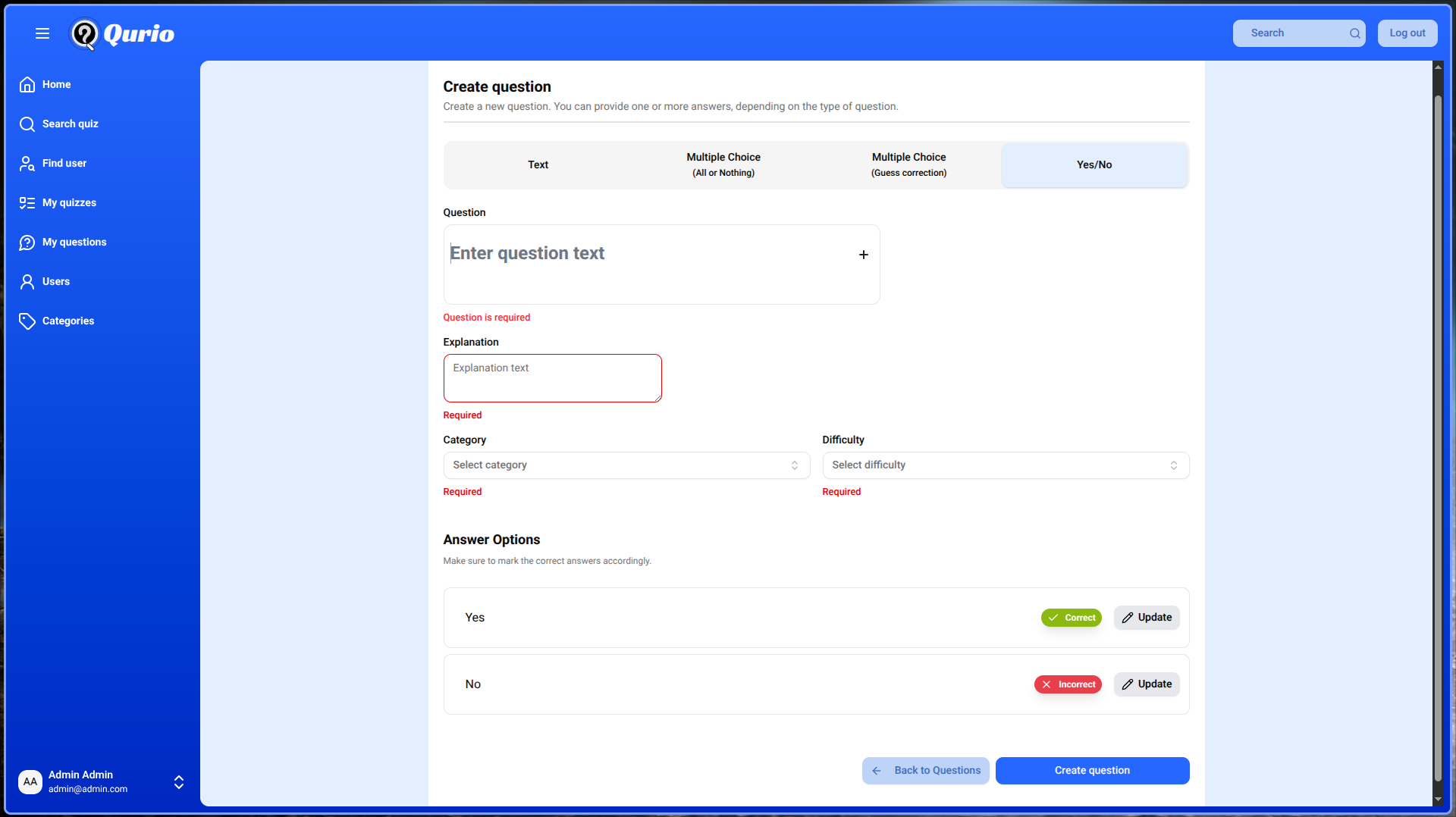Click the Categories tag icon
The image size is (1456, 817).
pos(27,321)
